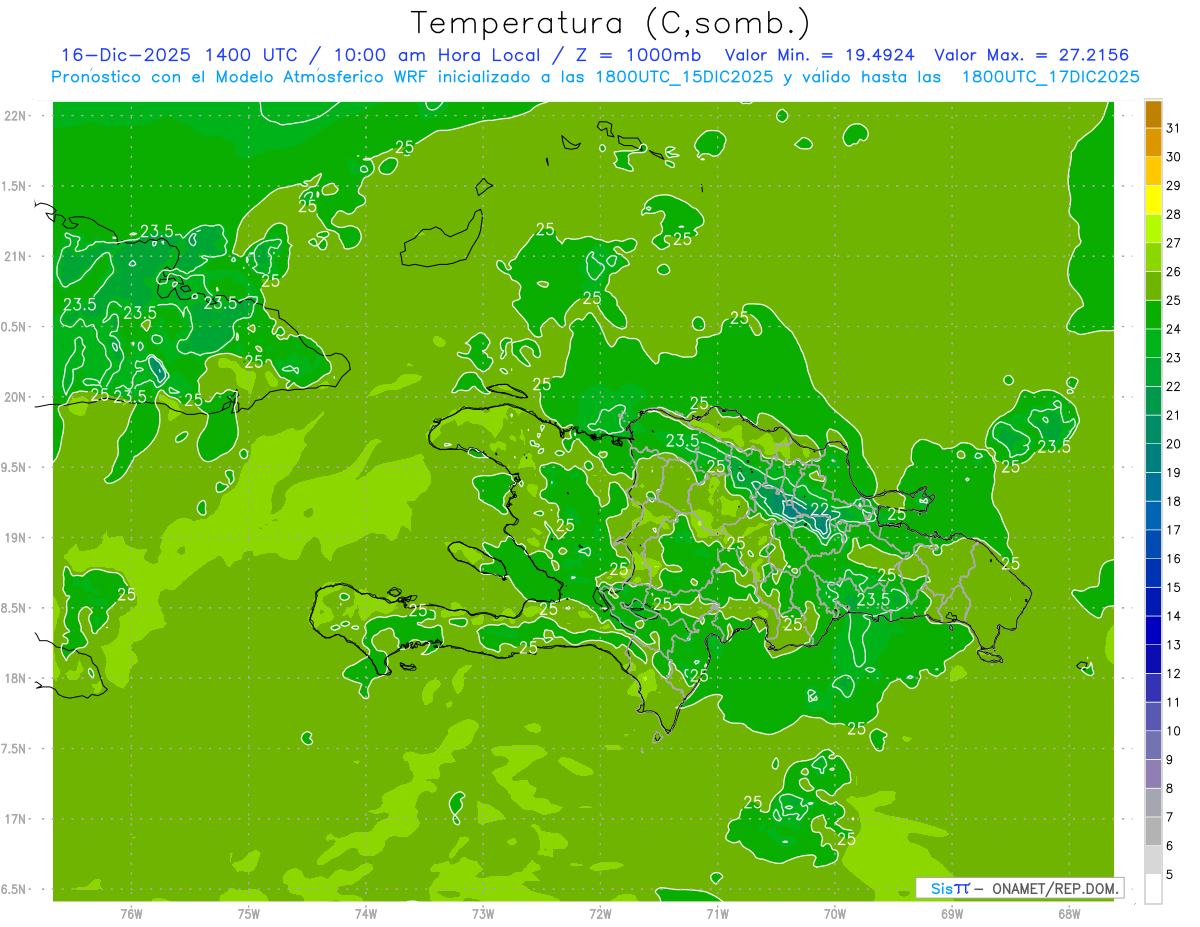The width and height of the screenshot is (1200, 927).
Task: Click the '29' value on the color scale
Action: coord(1174,186)
